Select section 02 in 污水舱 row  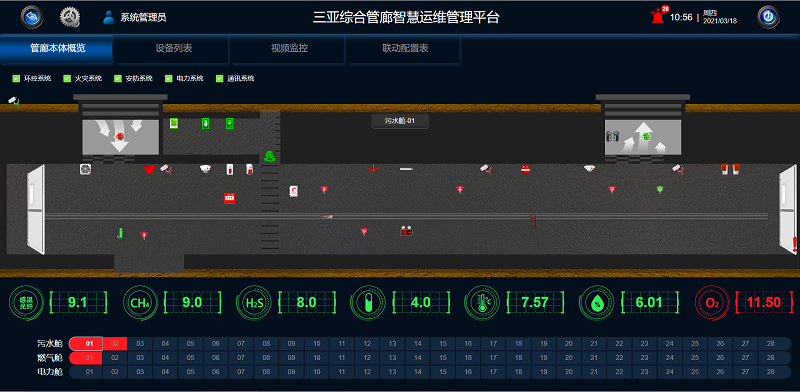115,344
